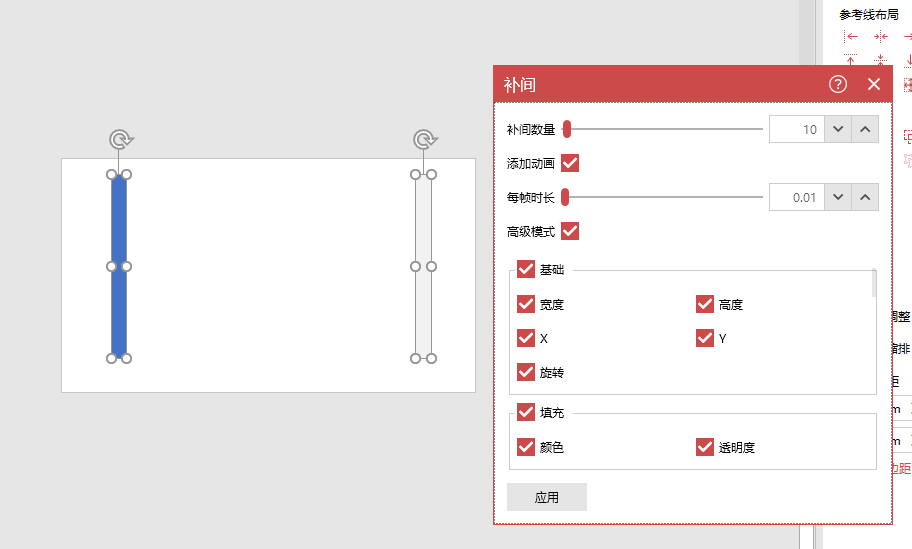Increase 补间数量 with the up arrow
The image size is (912, 549).
[865, 129]
